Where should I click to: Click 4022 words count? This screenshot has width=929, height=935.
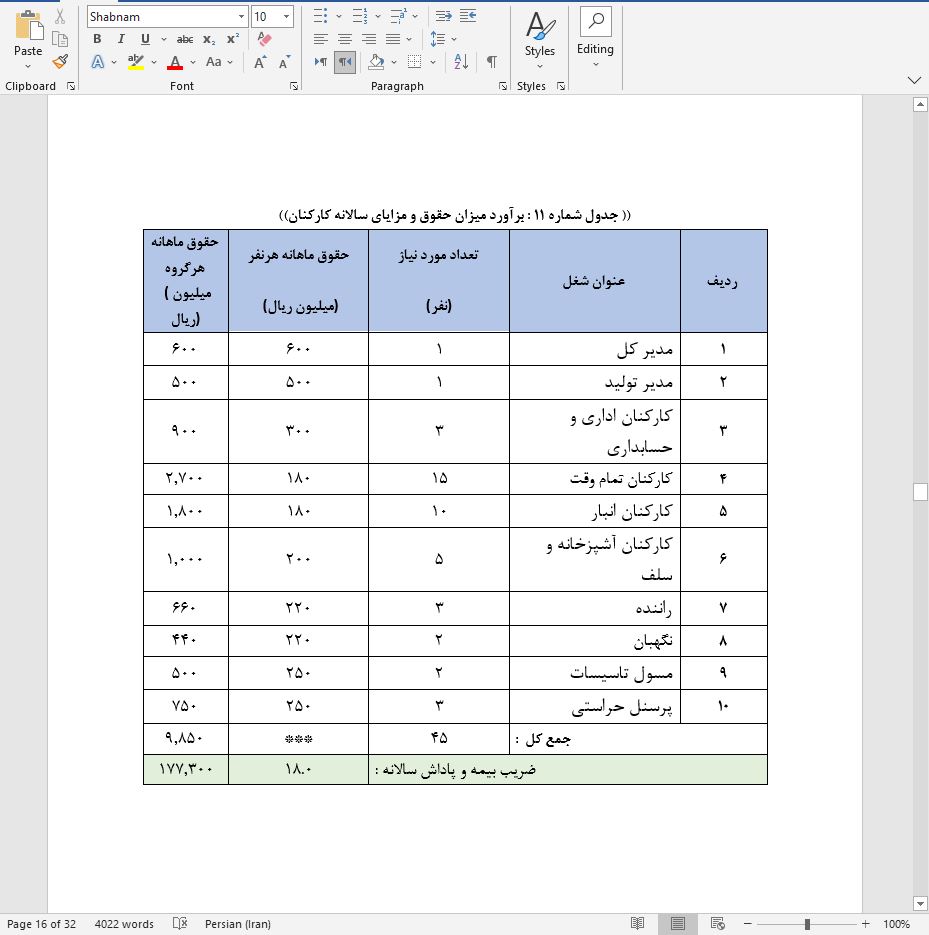coord(124,924)
